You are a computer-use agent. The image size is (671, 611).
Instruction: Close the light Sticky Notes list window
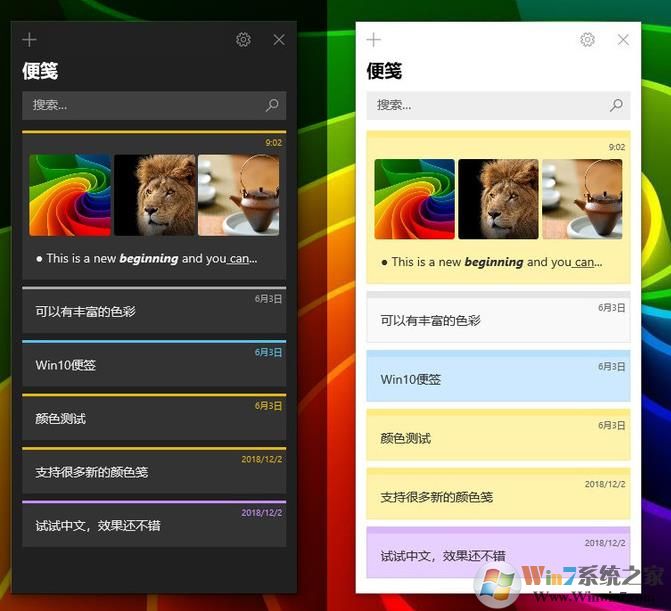[623, 40]
